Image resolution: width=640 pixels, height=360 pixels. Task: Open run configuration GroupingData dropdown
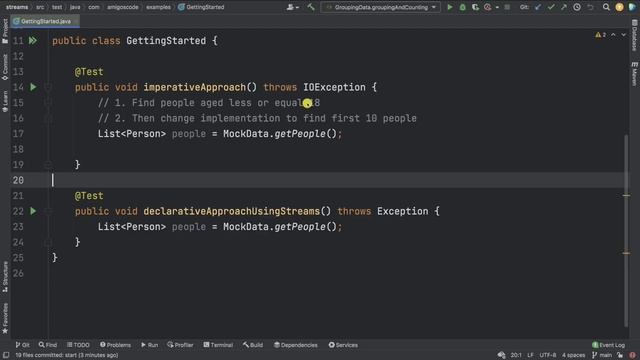coord(380,7)
